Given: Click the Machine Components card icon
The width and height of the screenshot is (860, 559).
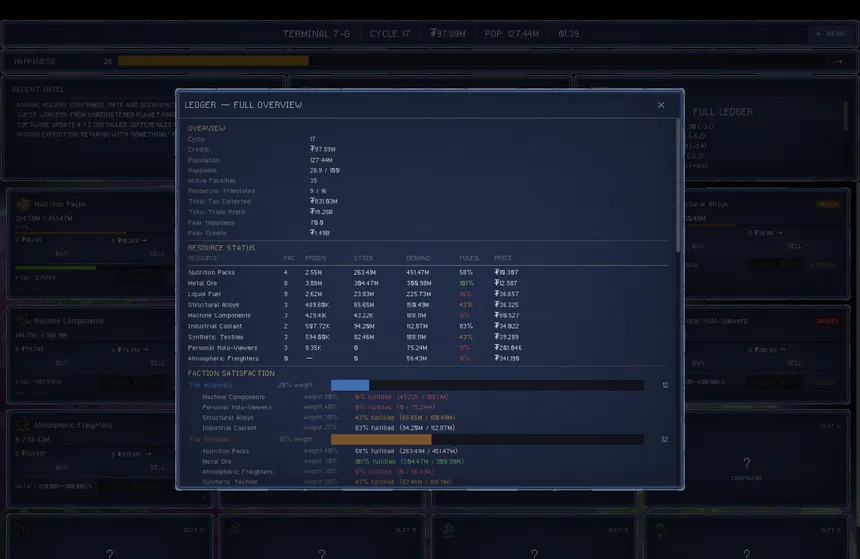Looking at the screenshot, I should point(22,320).
